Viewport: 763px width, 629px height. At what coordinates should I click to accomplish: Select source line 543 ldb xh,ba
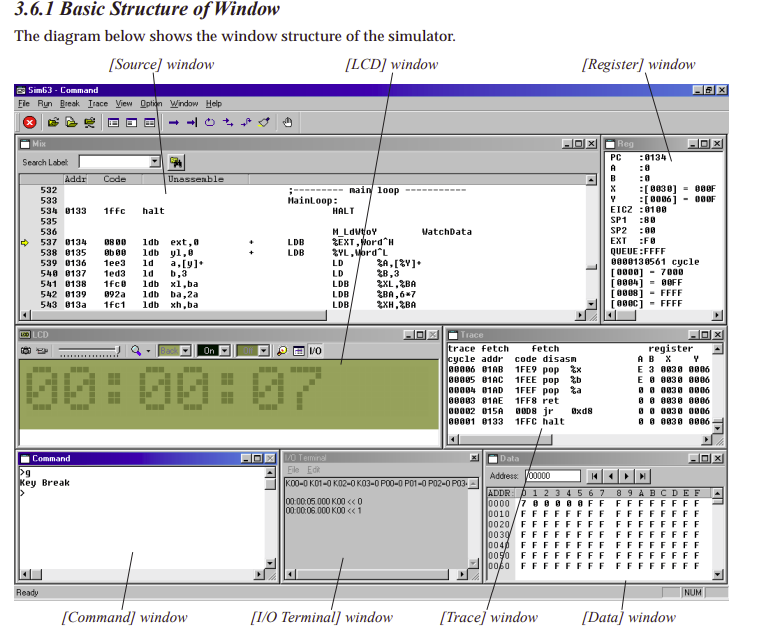point(302,305)
